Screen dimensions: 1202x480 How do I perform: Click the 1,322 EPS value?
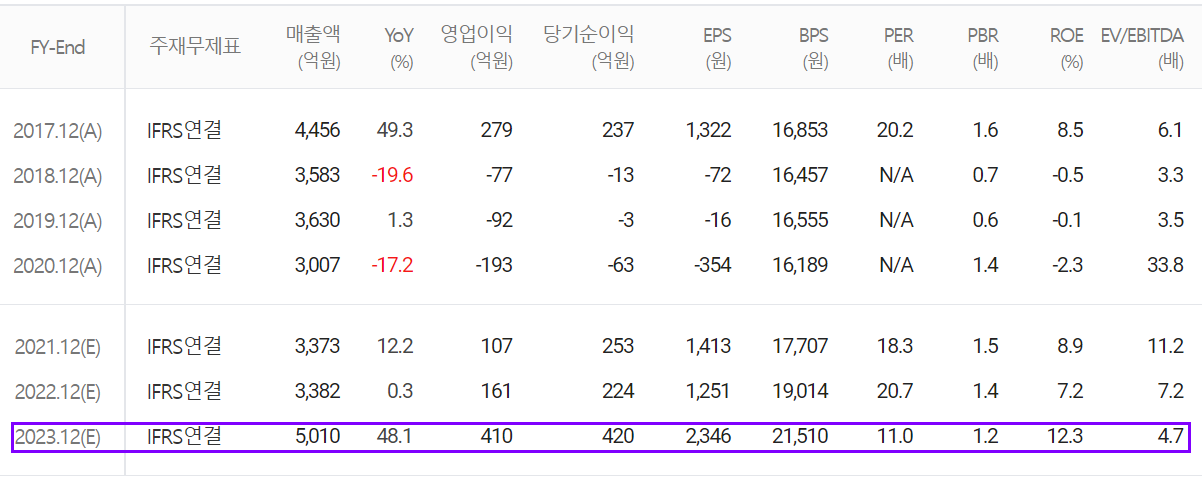[709, 130]
